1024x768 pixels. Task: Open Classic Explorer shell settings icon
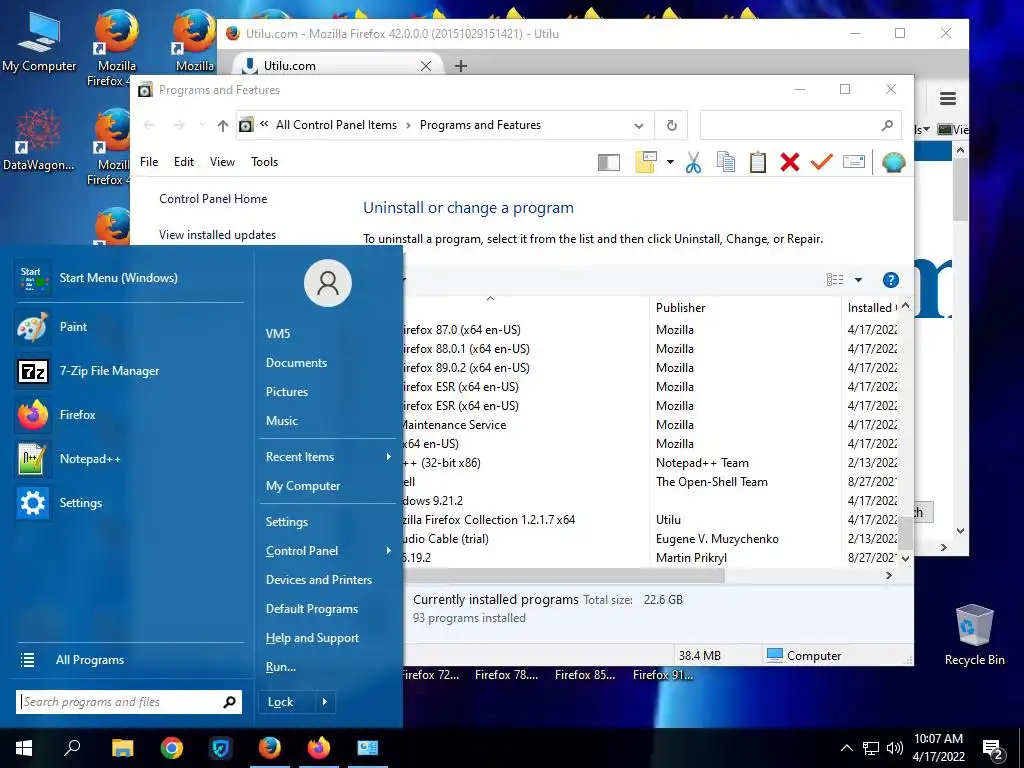(x=893, y=162)
